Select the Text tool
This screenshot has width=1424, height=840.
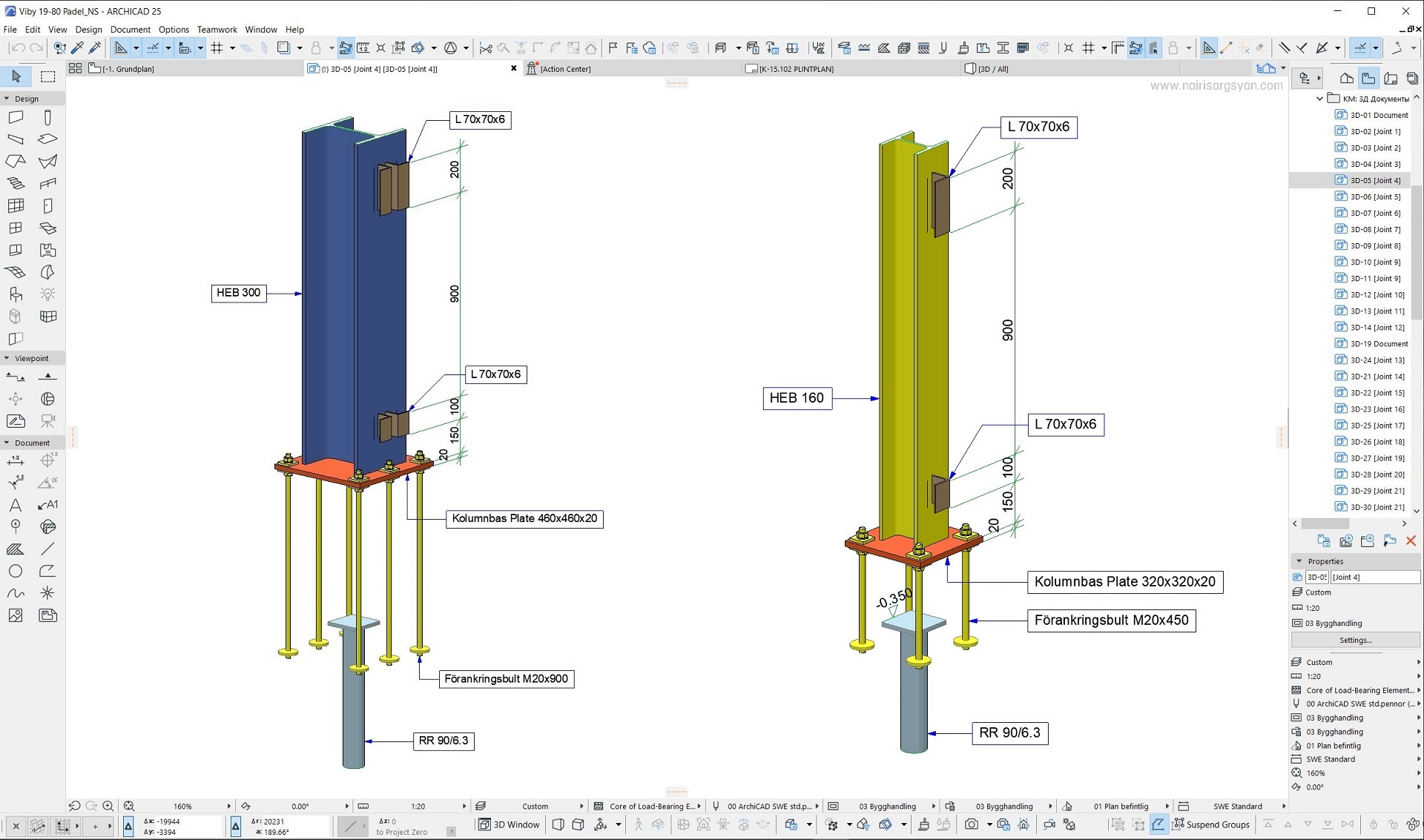pos(16,505)
